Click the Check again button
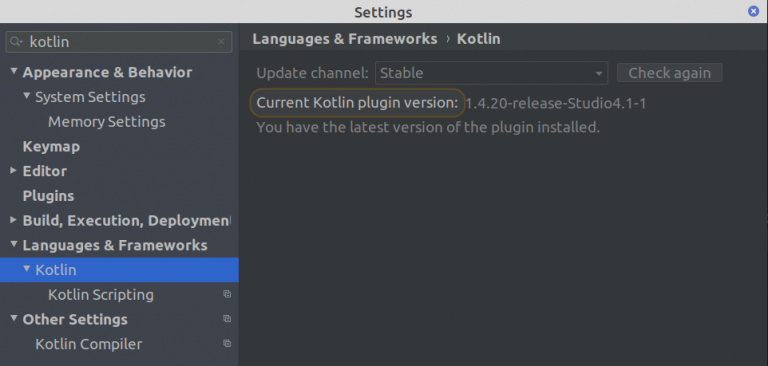The image size is (768, 366). [670, 73]
